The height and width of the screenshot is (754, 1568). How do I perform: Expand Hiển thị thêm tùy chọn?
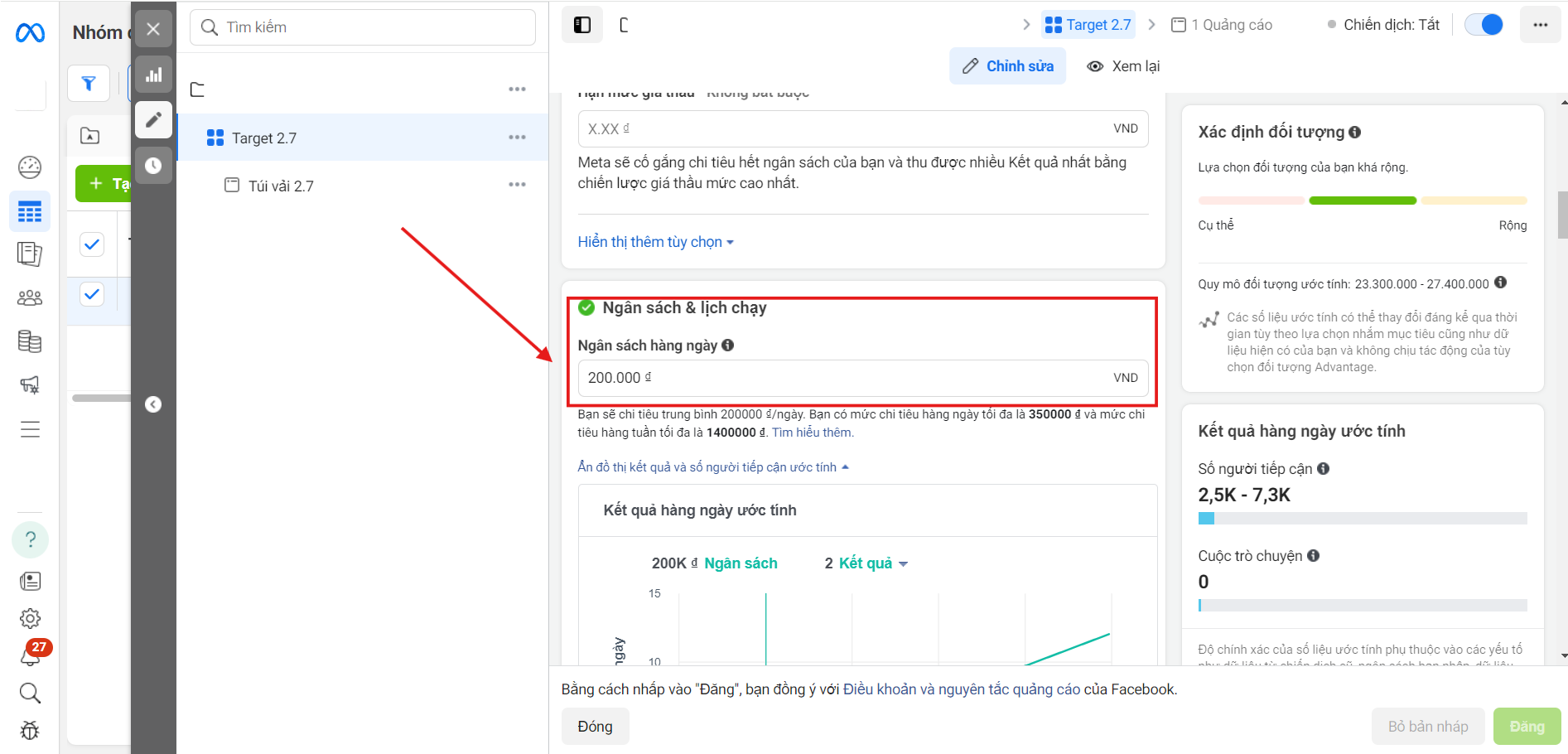pos(655,242)
